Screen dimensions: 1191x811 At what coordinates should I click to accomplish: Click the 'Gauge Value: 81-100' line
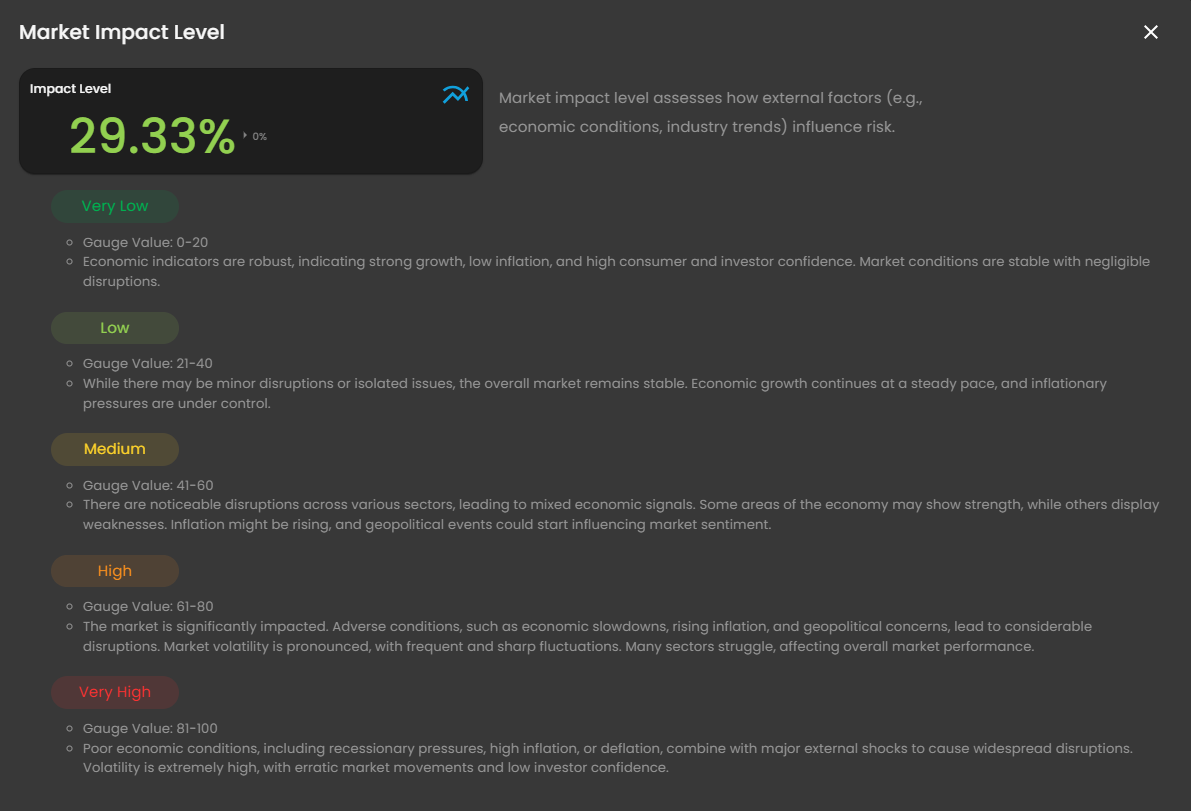tap(150, 728)
